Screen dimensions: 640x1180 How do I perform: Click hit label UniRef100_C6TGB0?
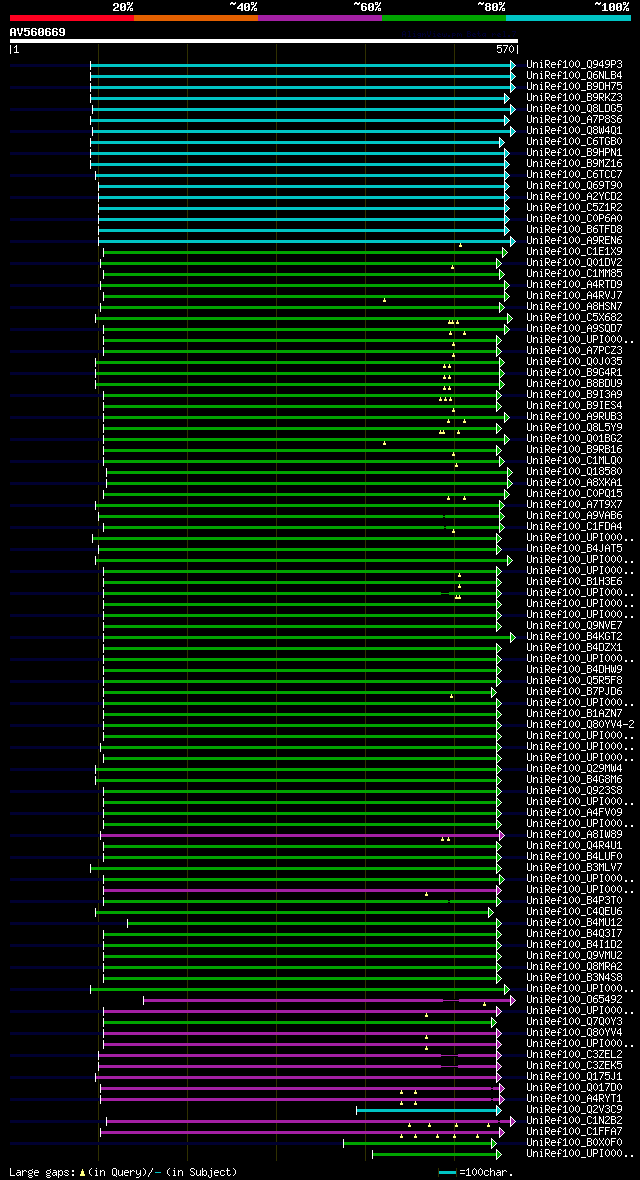574,141
